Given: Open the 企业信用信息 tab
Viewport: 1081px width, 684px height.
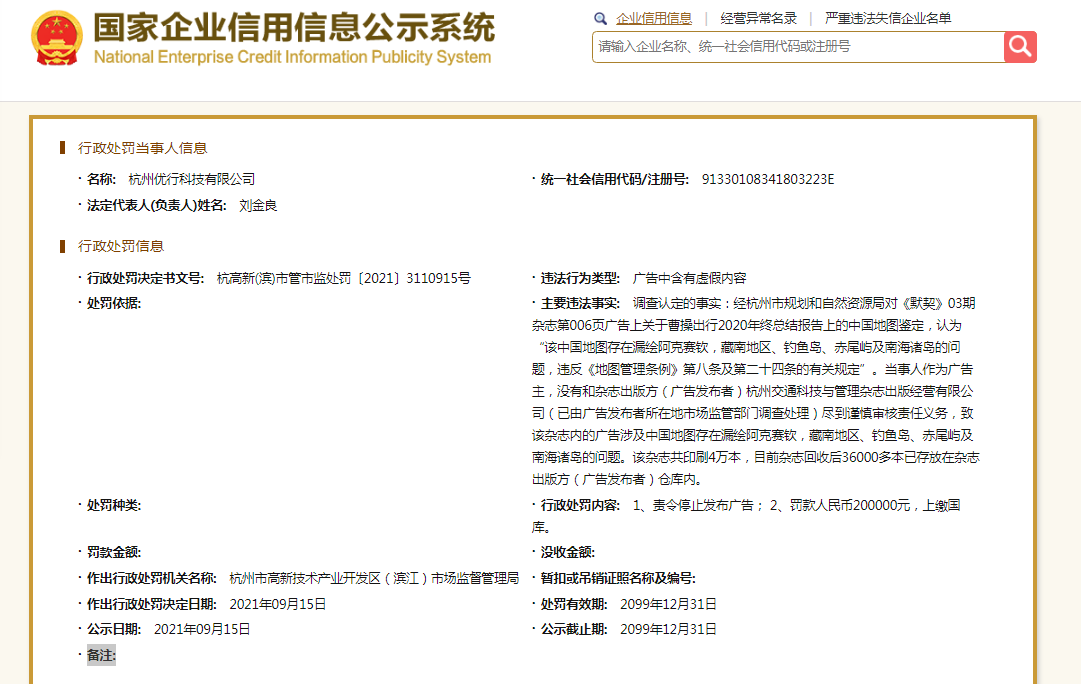Looking at the screenshot, I should (654, 19).
